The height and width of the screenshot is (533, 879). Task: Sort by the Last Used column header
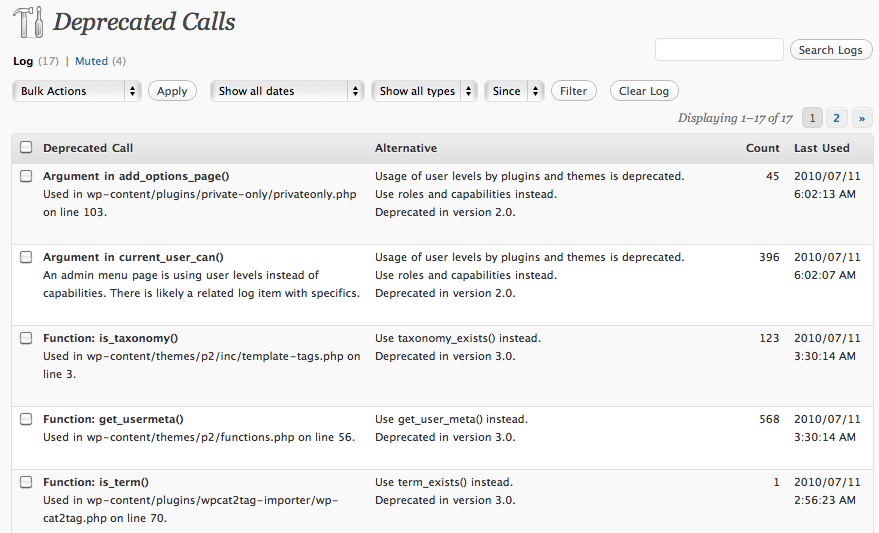click(821, 148)
